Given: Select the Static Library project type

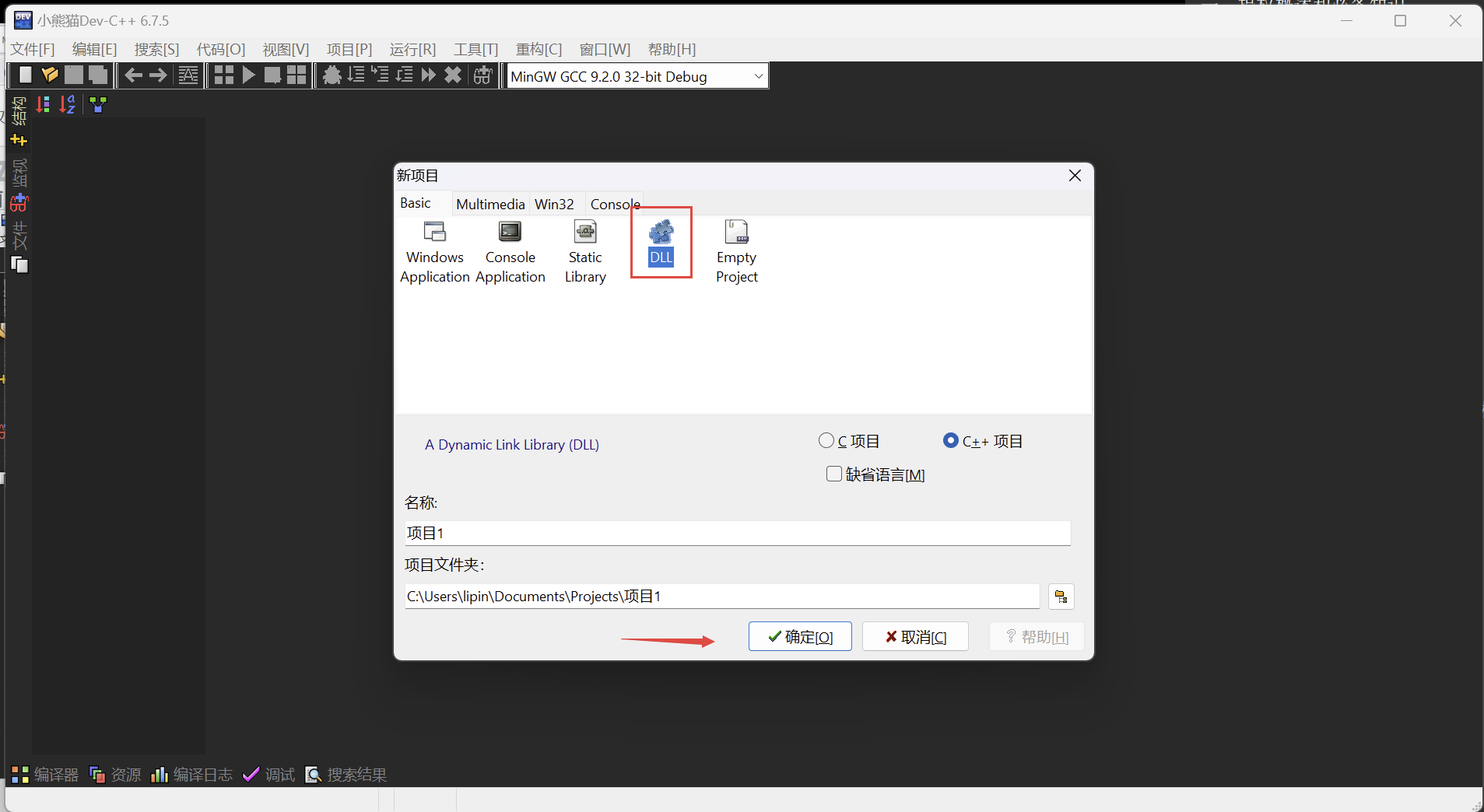Looking at the screenshot, I should [585, 253].
